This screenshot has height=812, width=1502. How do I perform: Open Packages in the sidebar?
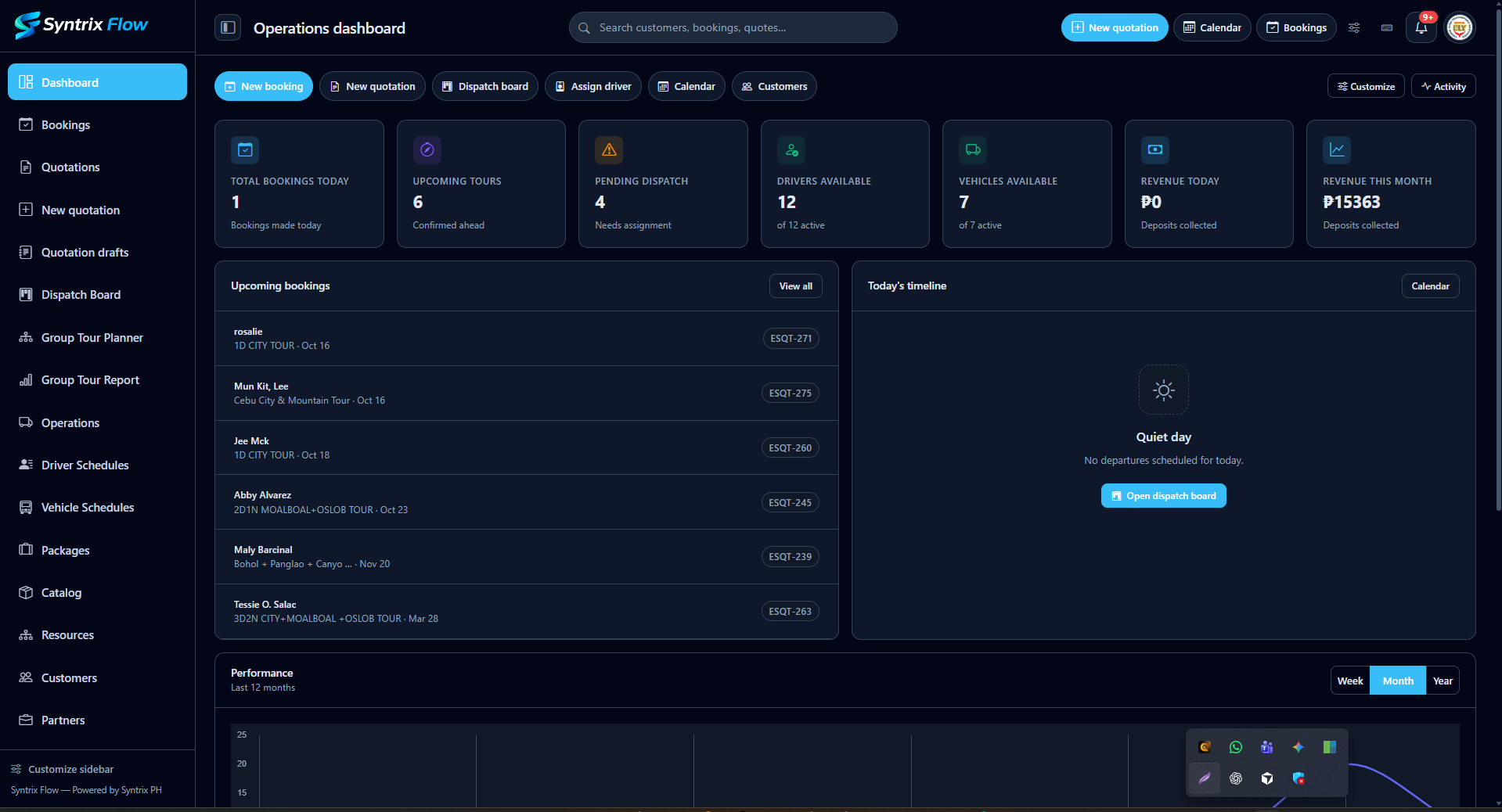(97, 550)
